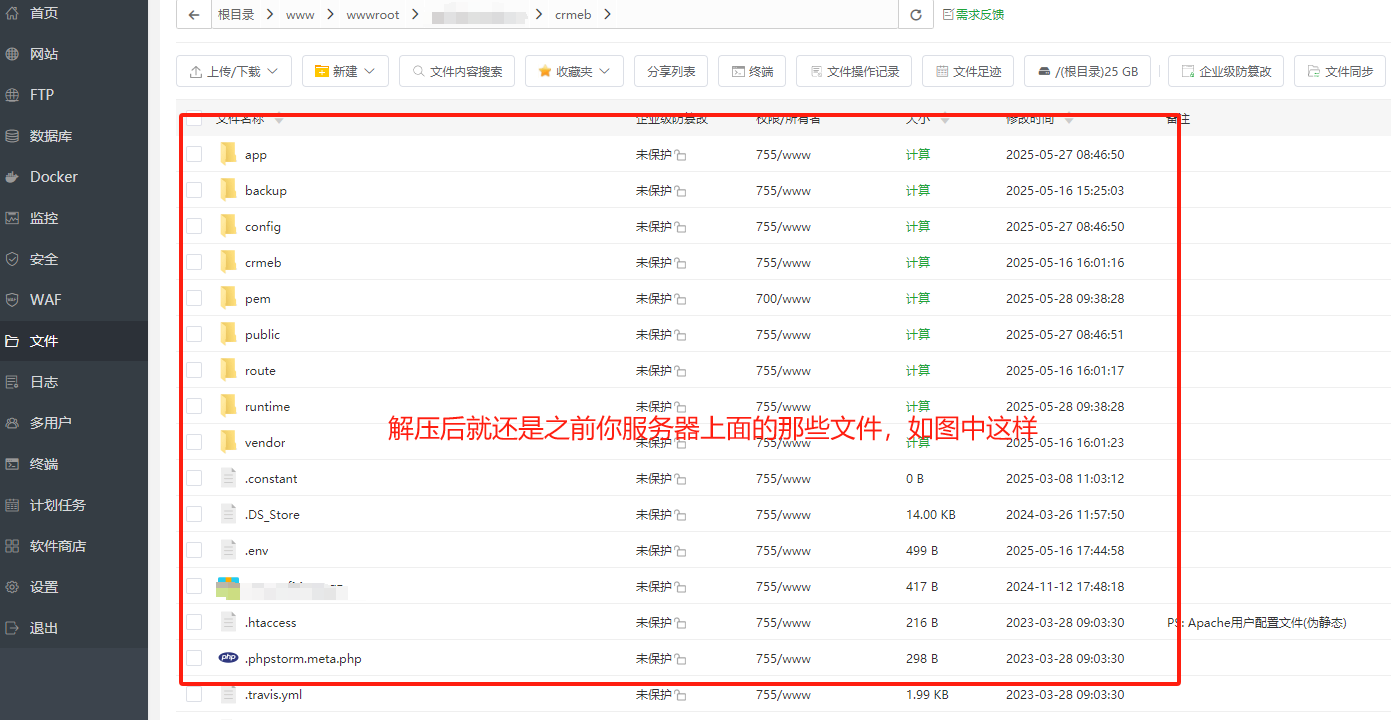The height and width of the screenshot is (720, 1391).
Task: Open the 数据库 sidebar icon
Action: coord(12,136)
